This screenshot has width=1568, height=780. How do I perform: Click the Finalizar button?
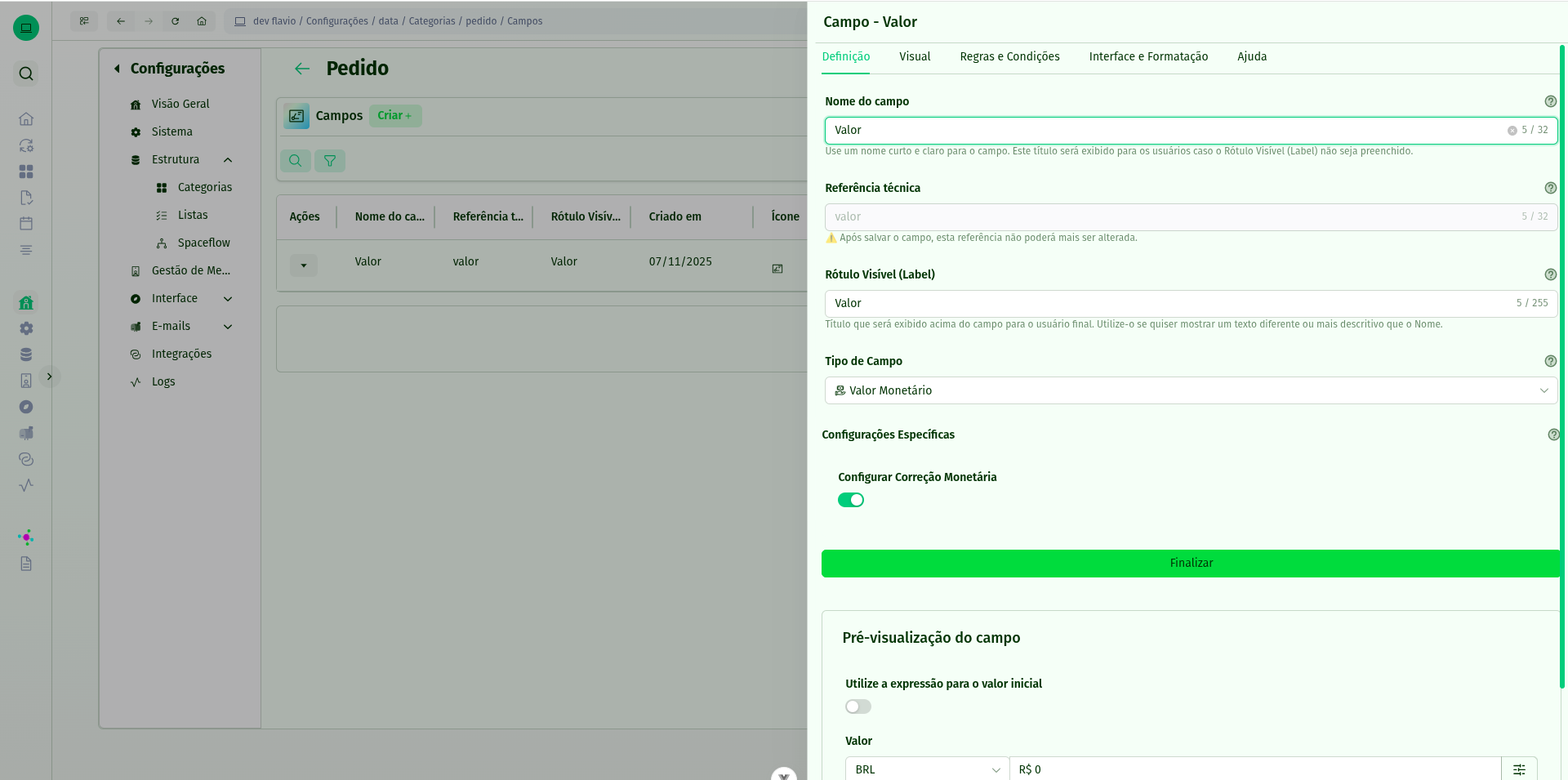coord(1191,564)
